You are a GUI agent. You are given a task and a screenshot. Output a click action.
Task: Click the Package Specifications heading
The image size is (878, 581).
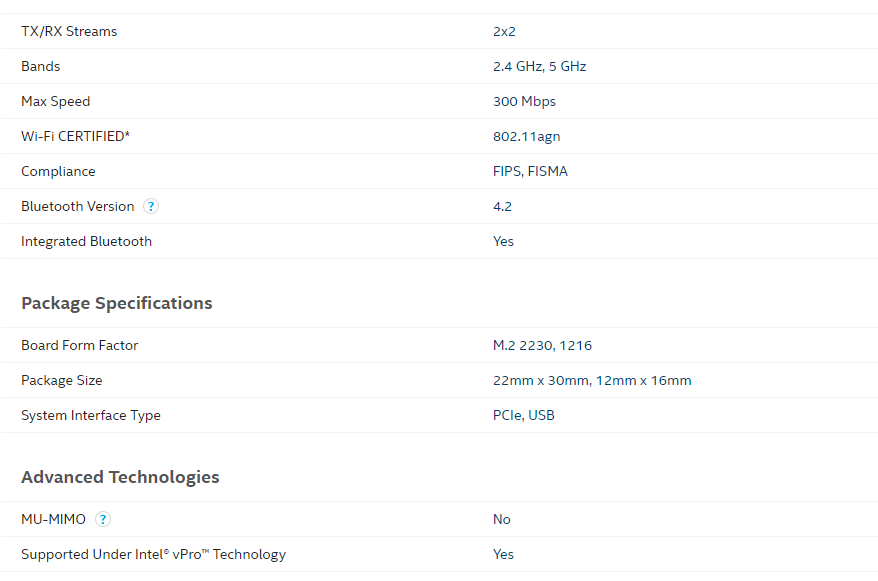click(116, 303)
